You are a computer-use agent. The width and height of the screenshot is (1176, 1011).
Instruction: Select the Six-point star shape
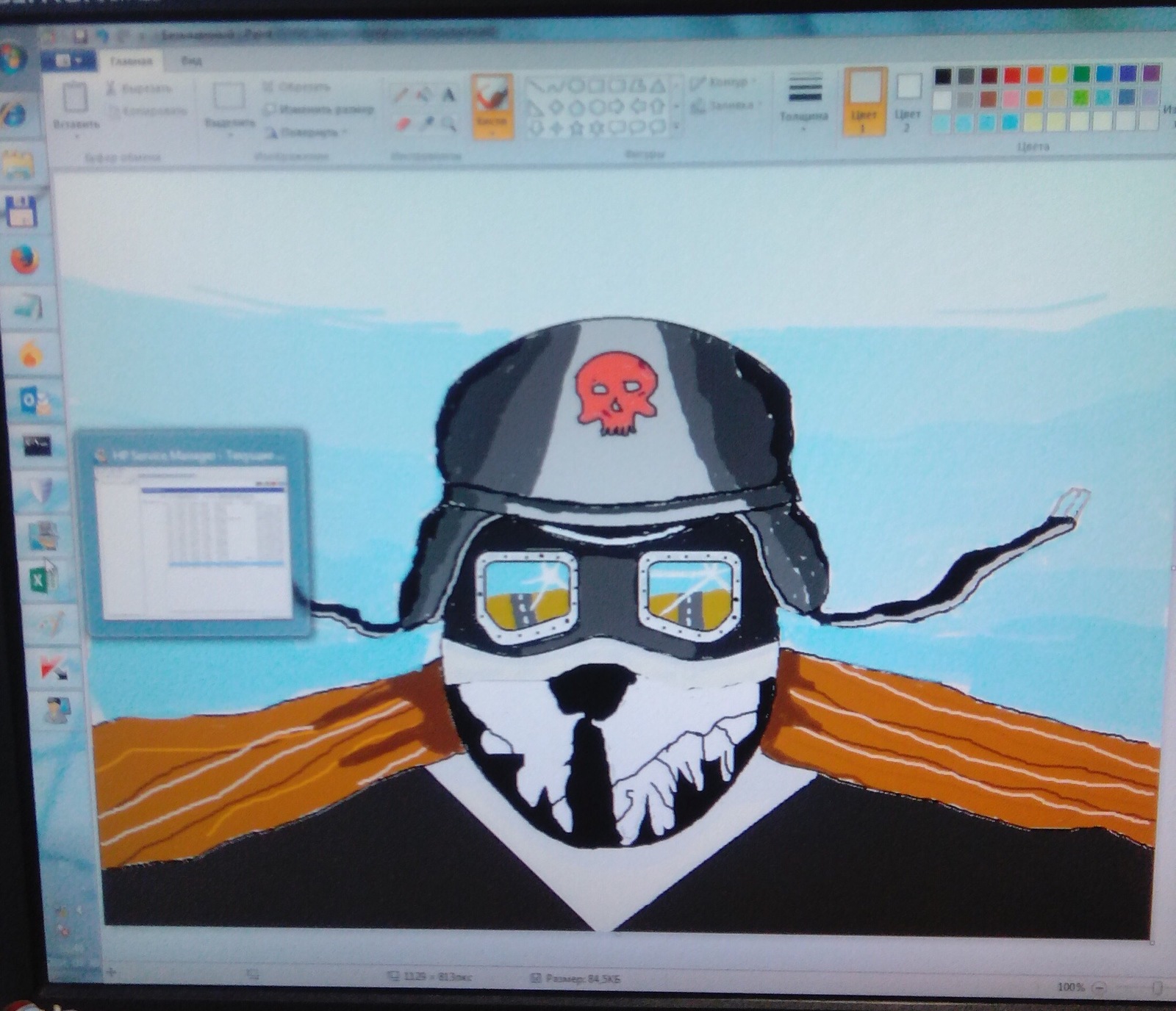pyautogui.click(x=597, y=129)
